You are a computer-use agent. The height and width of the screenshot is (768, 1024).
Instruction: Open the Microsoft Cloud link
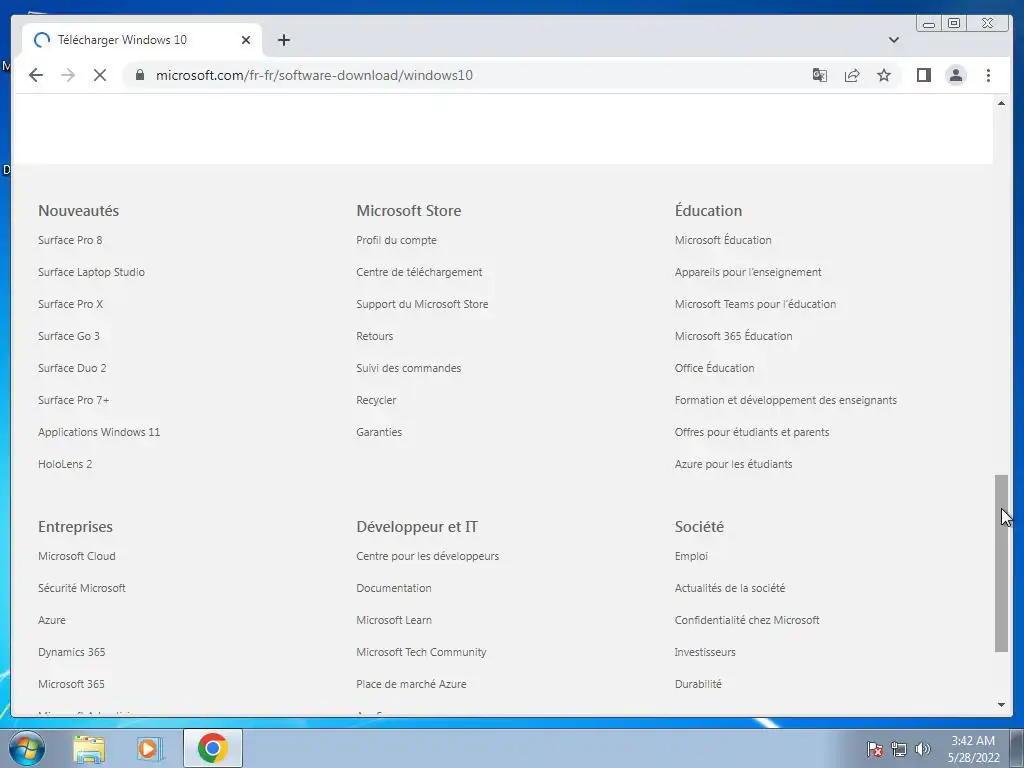click(x=76, y=556)
